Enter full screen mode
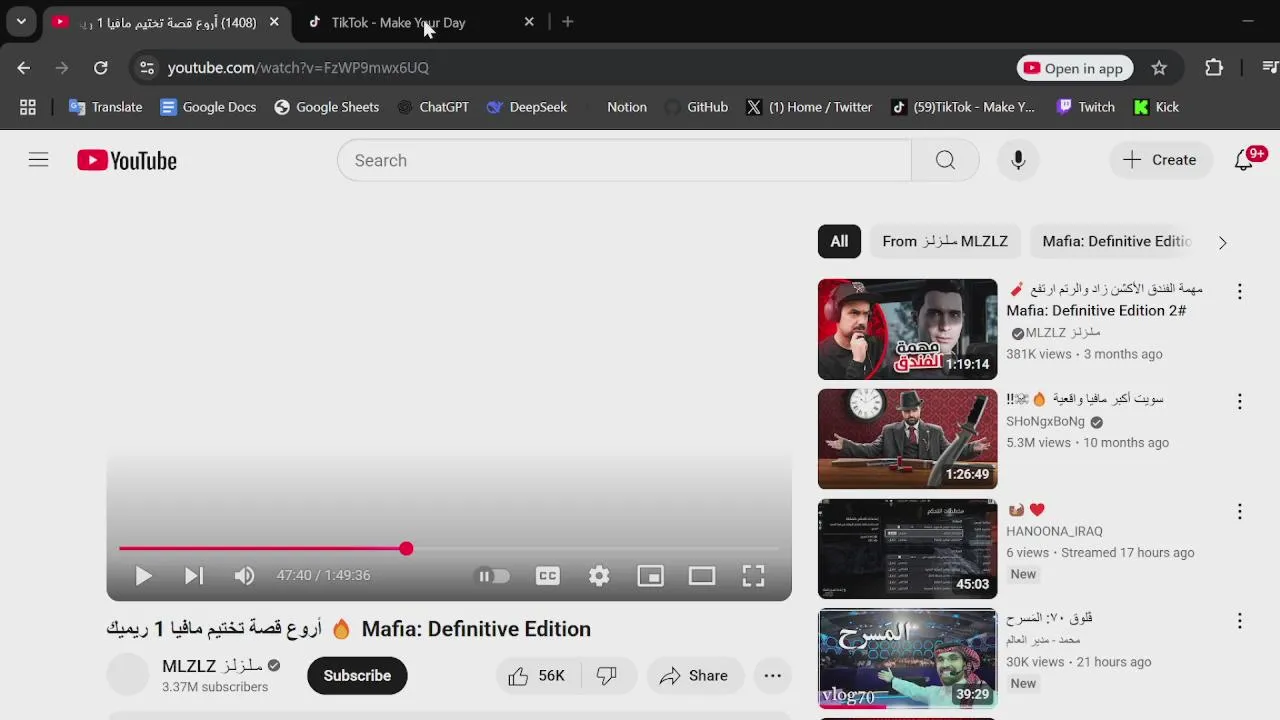 pyautogui.click(x=753, y=575)
